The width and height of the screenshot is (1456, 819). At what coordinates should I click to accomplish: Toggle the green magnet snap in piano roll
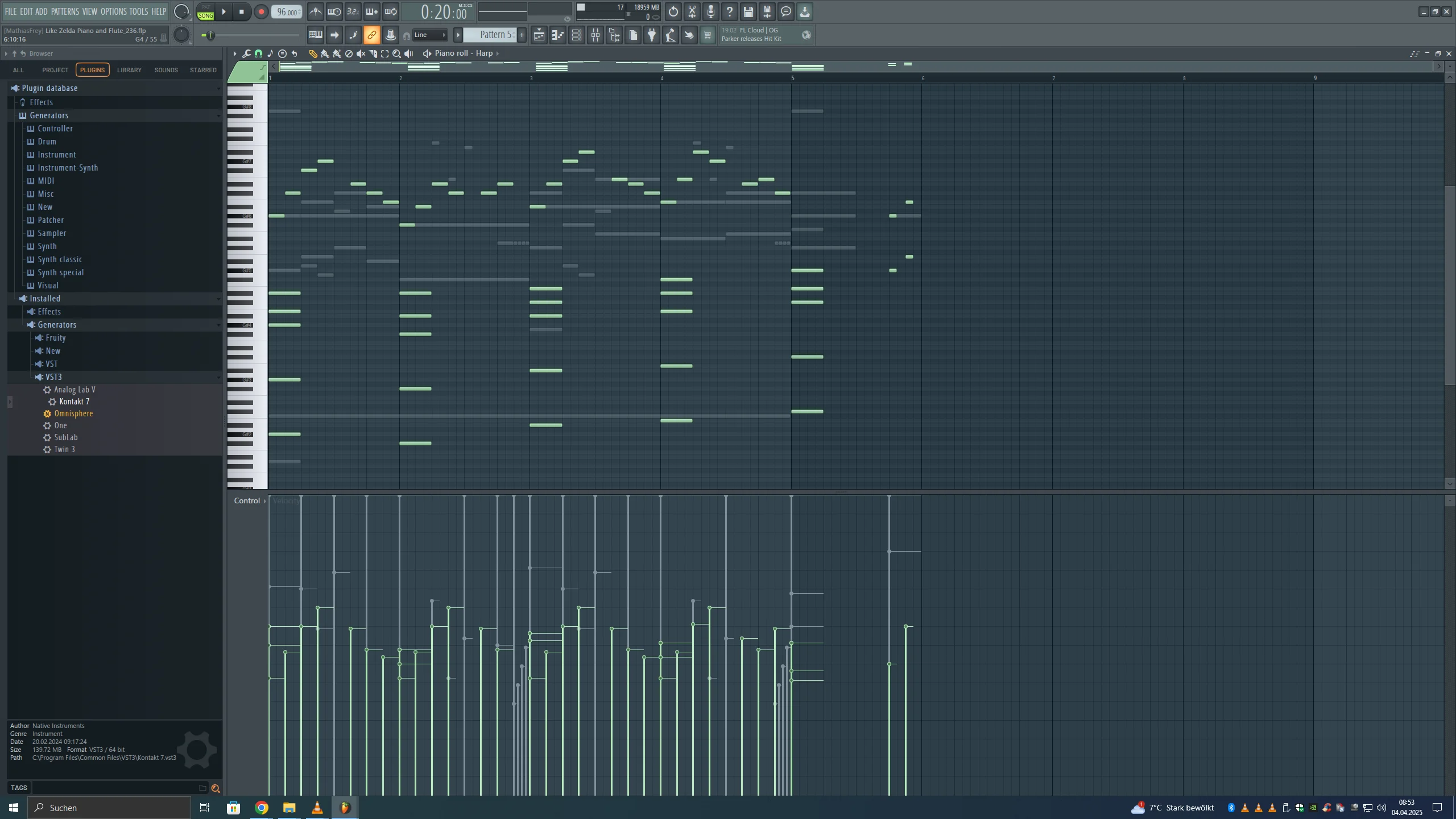pyautogui.click(x=259, y=53)
